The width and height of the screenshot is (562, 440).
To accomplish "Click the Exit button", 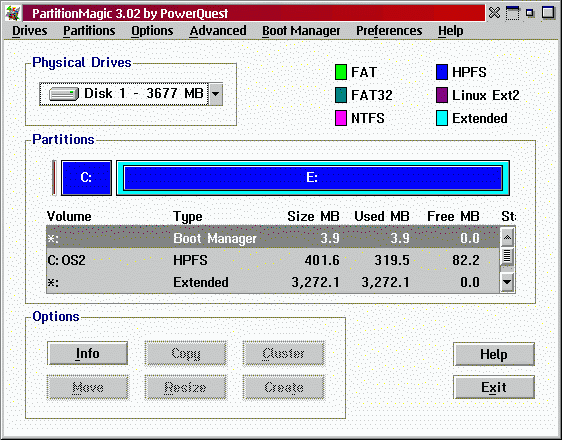I will pos(494,387).
